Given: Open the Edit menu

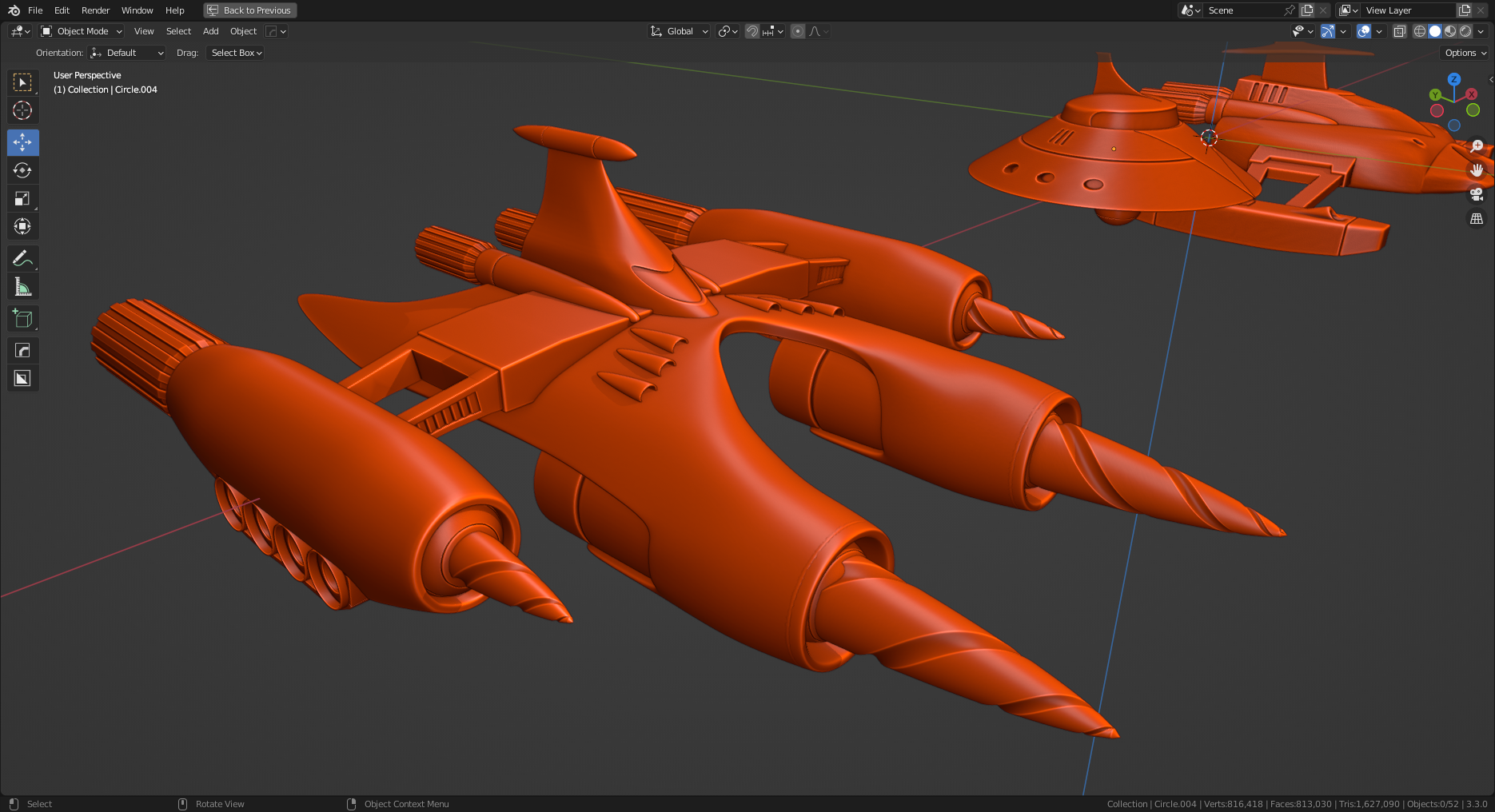Looking at the screenshot, I should [x=62, y=10].
